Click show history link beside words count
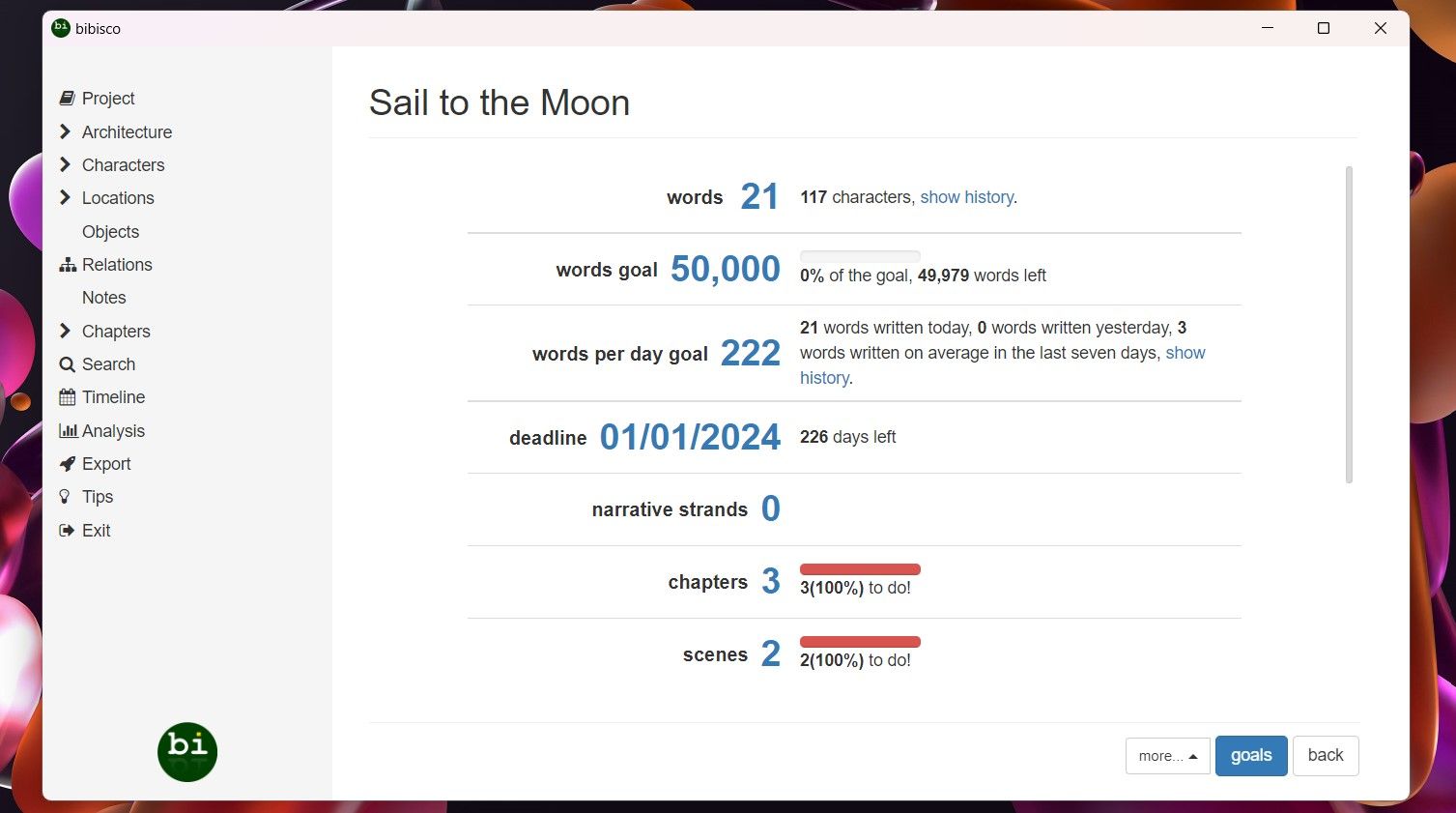1456x813 pixels. (x=966, y=197)
